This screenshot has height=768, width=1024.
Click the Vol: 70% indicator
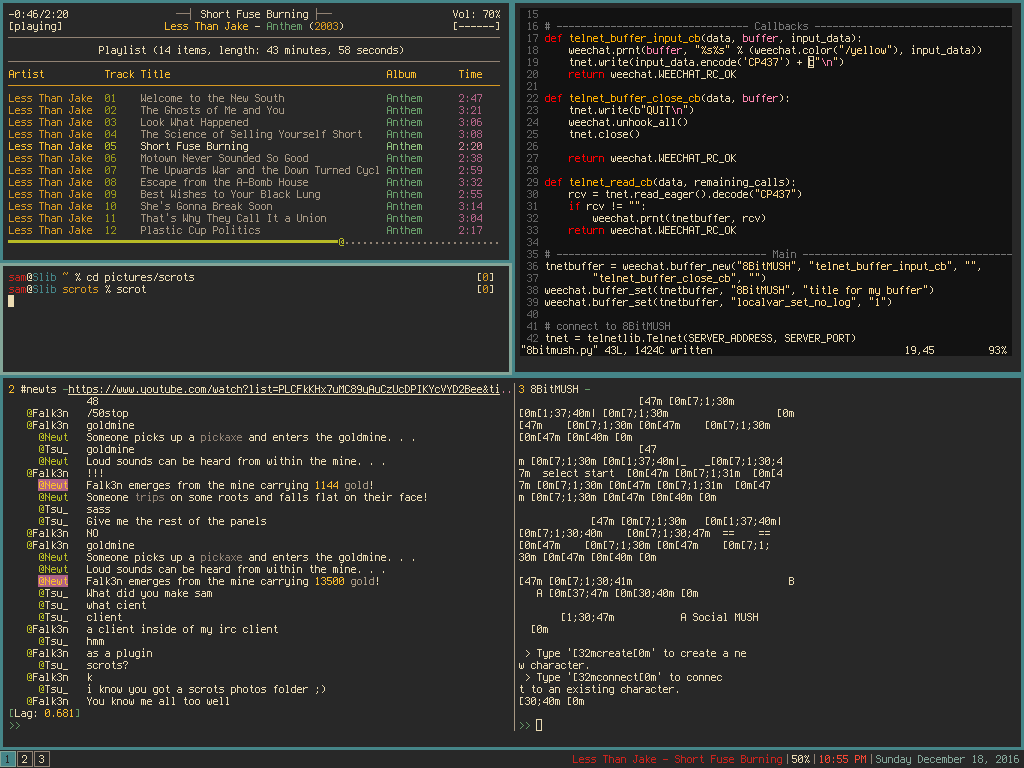coord(476,14)
